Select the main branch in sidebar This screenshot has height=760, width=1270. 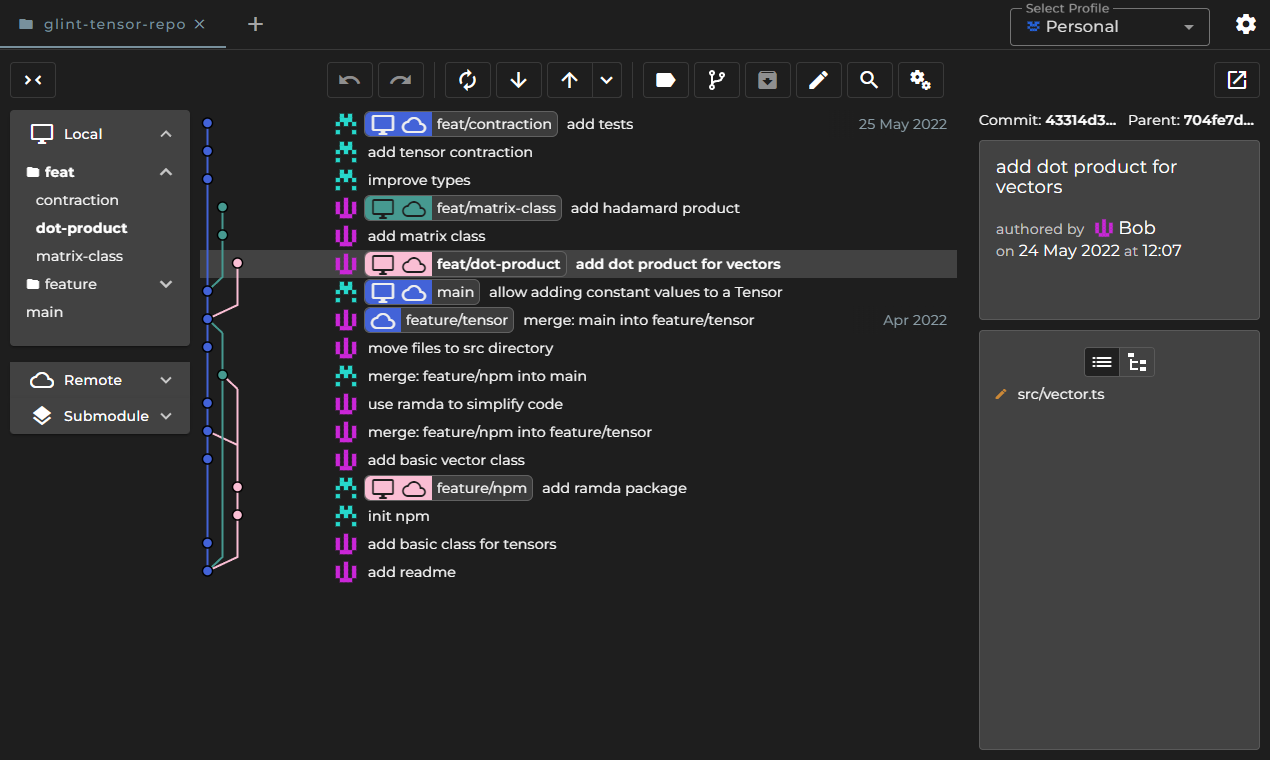[44, 312]
